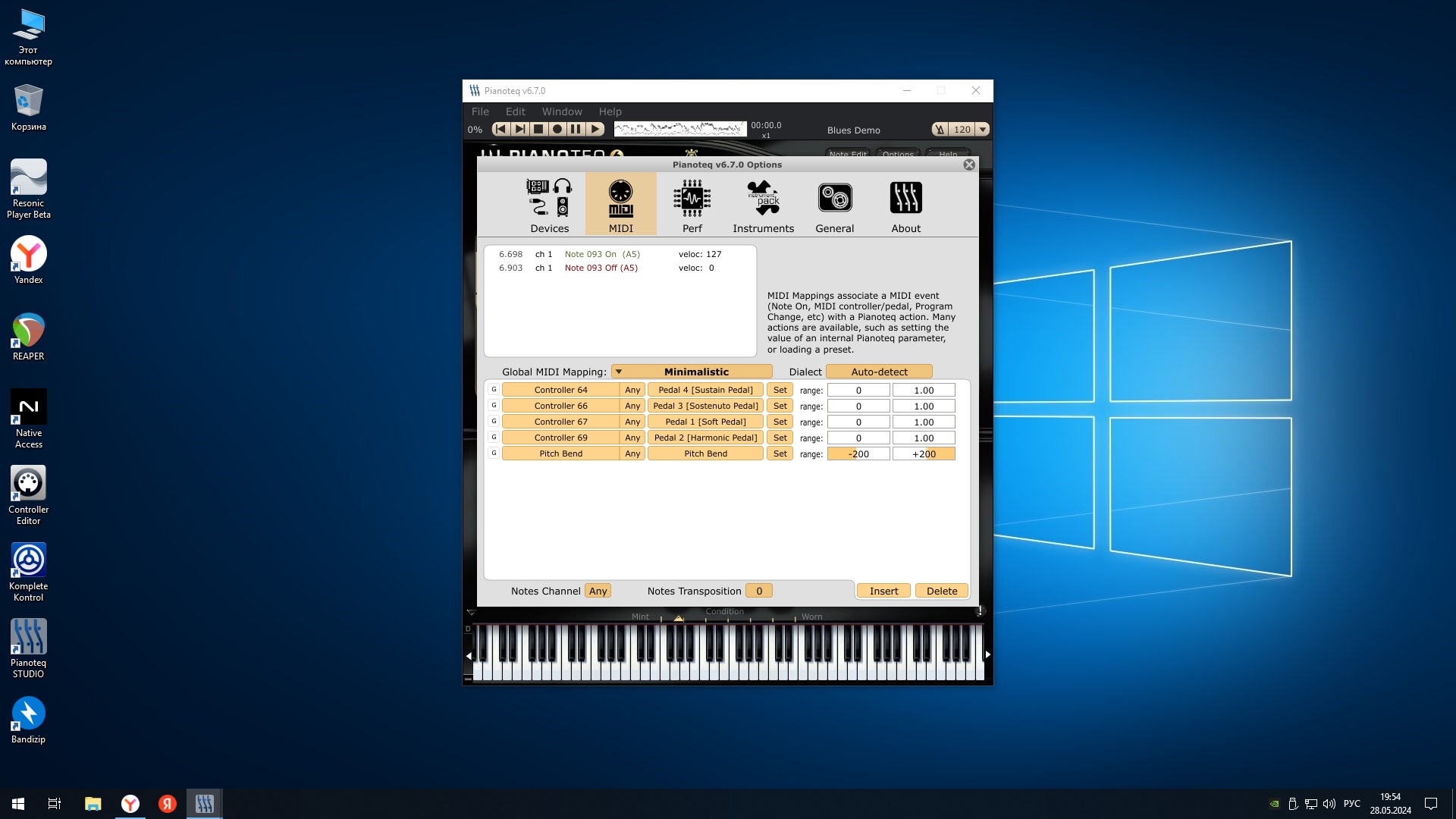Viewport: 1456px width, 819px height.
Task: Click the metronome icon
Action: (x=940, y=130)
